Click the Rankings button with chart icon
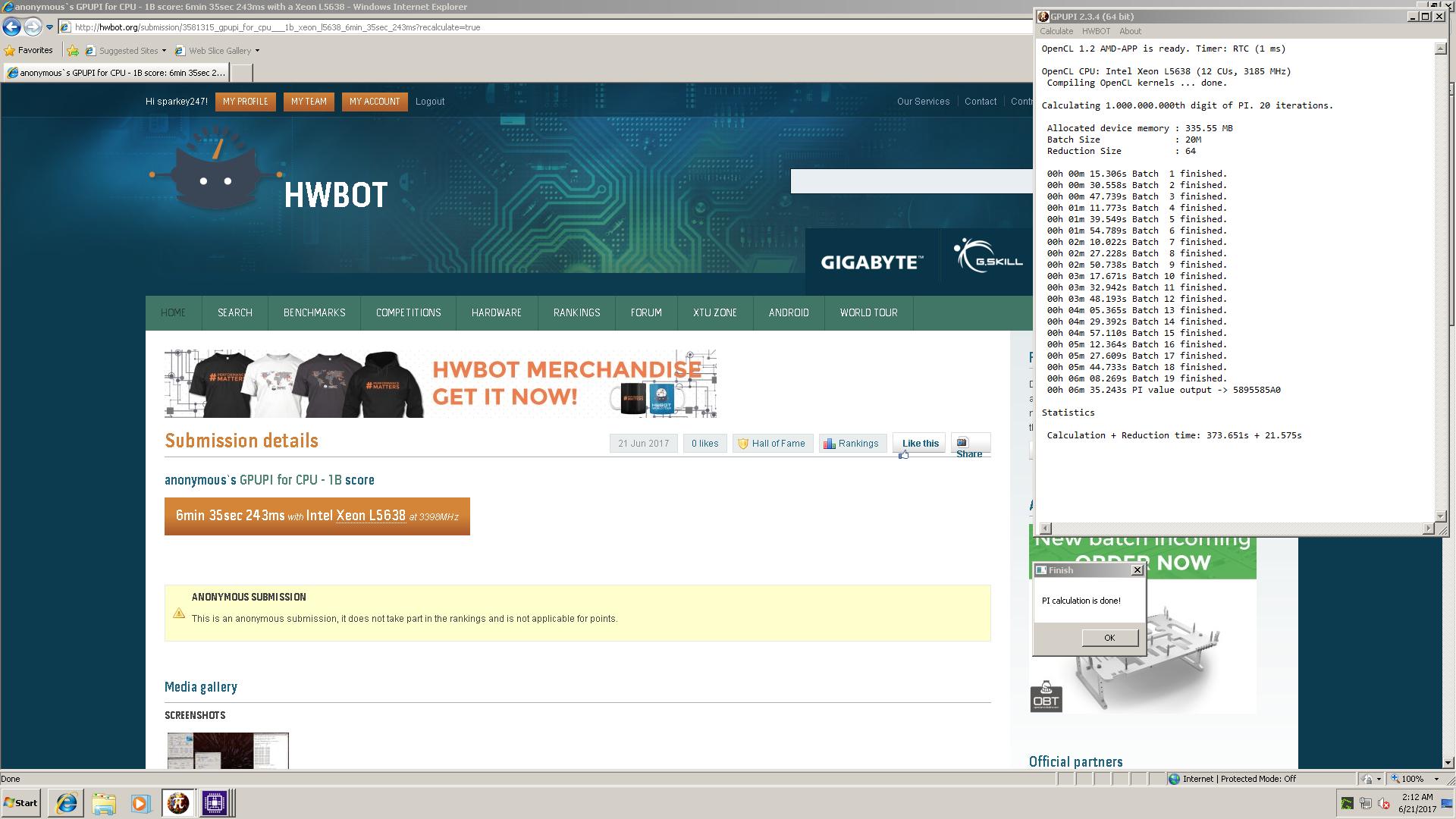This screenshot has height=819, width=1456. pyautogui.click(x=852, y=444)
